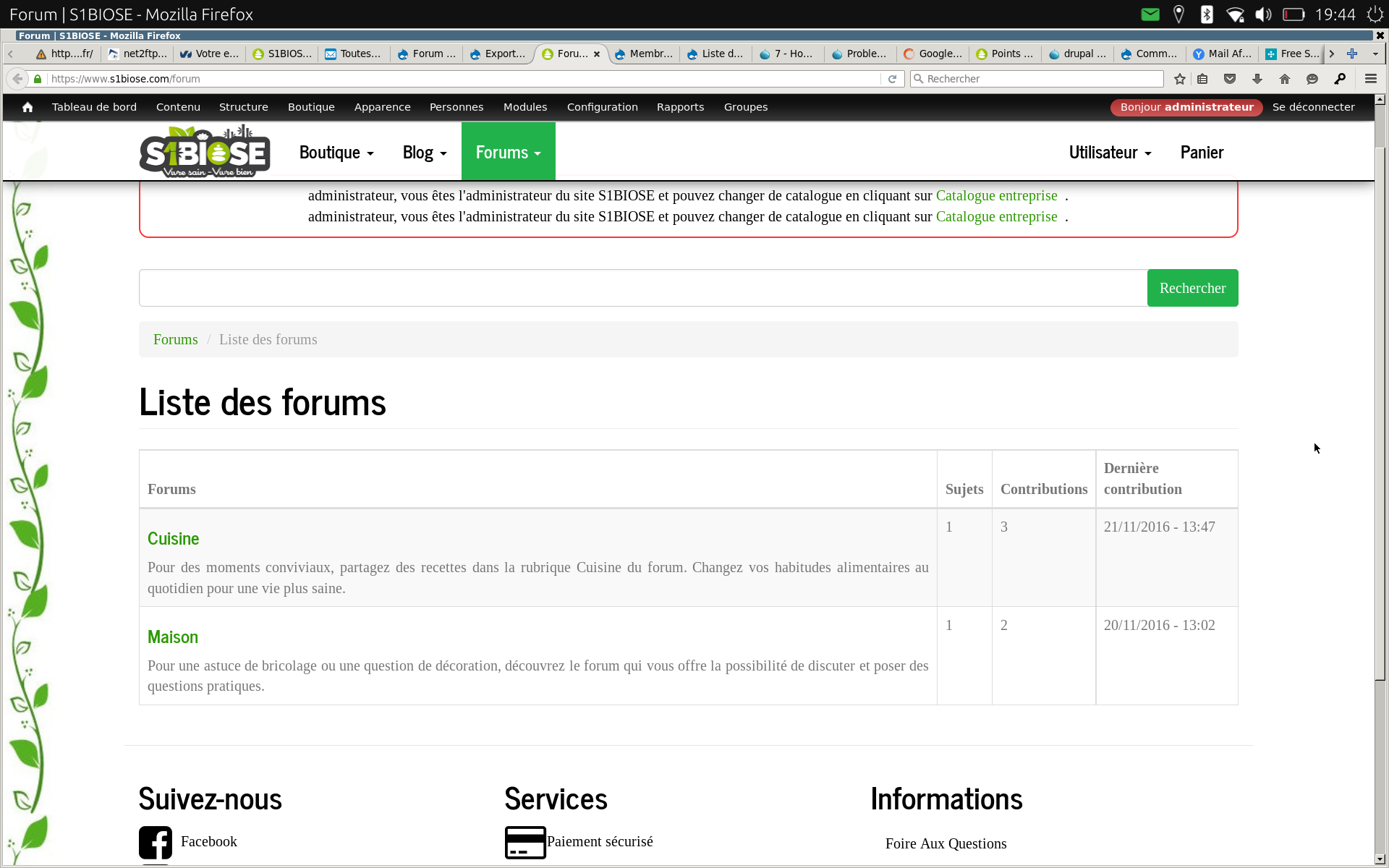This screenshot has height=868, width=1389.
Task: Open the Rapports admin menu
Action: pos(681,107)
